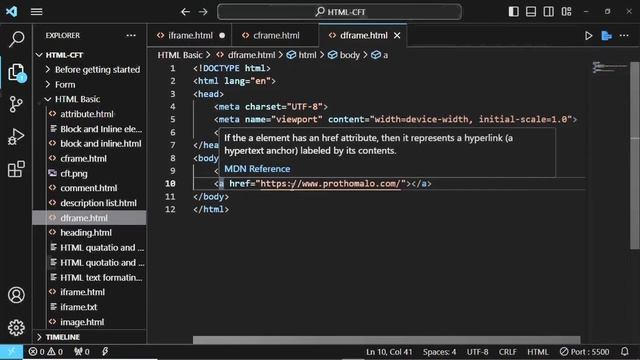The width and height of the screenshot is (640, 360).
Task: Change line ending via CRLF
Action: (507, 352)
